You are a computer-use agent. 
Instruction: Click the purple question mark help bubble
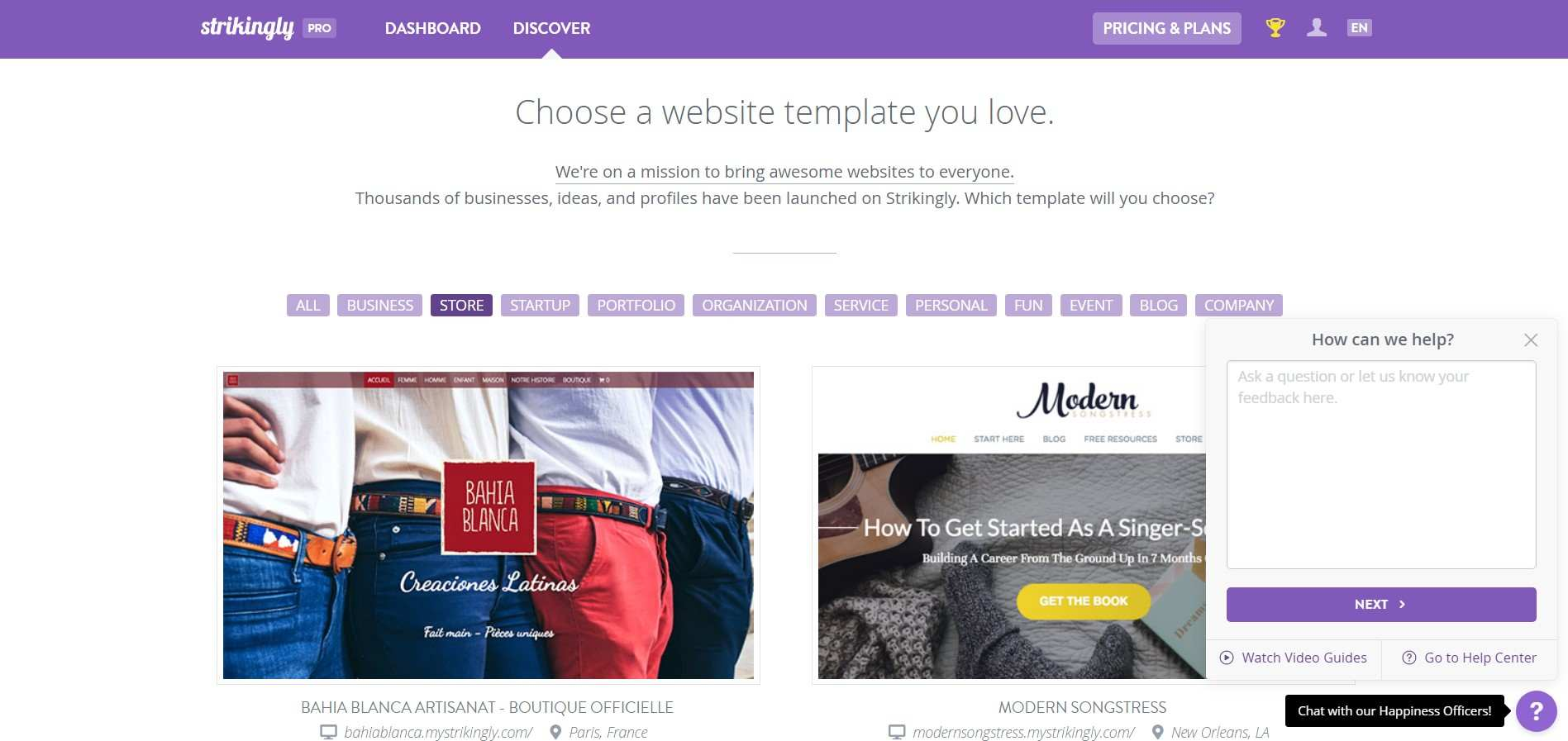(x=1537, y=710)
